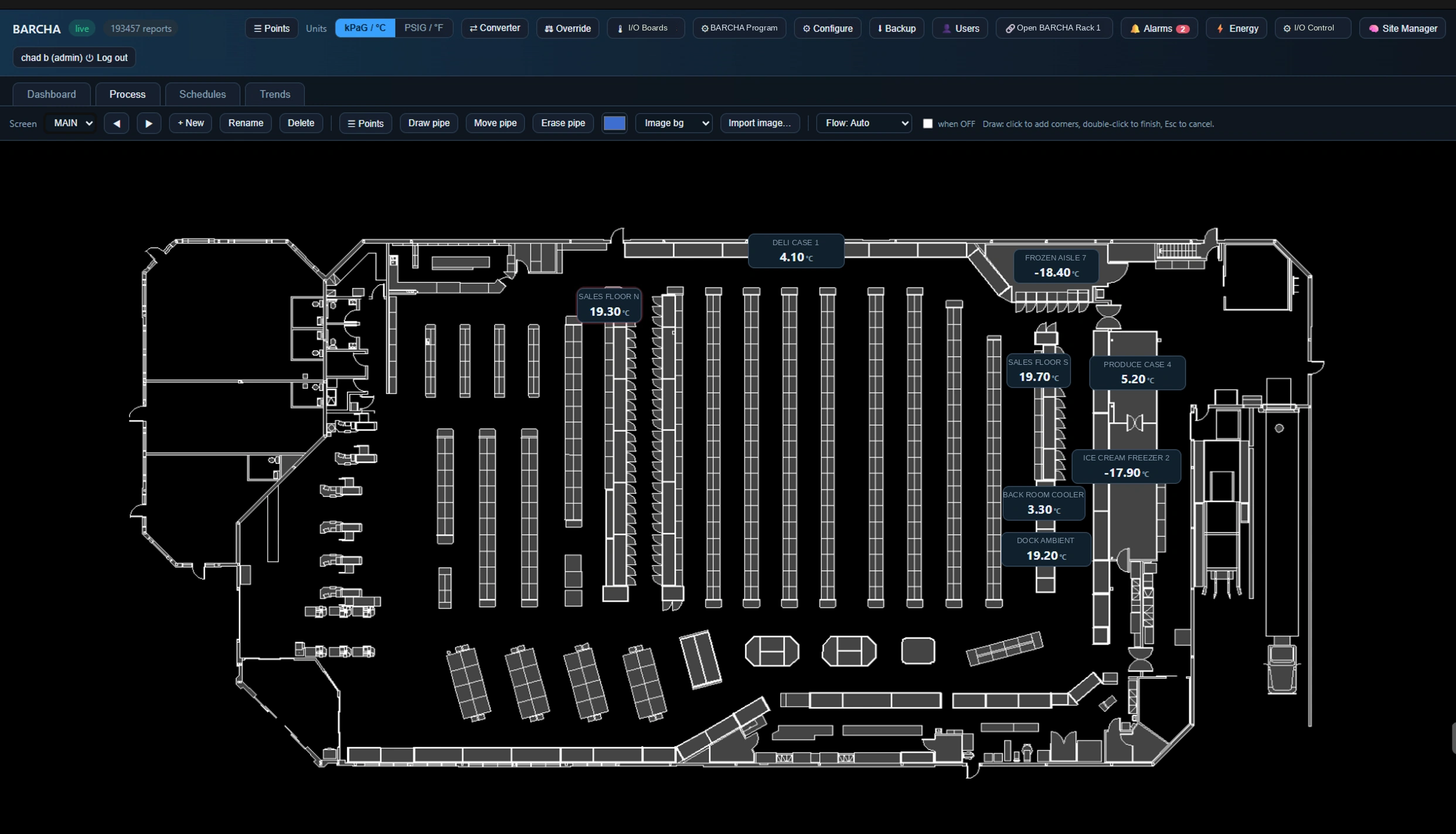
Task: Open Site Manager
Action: coord(1403,28)
